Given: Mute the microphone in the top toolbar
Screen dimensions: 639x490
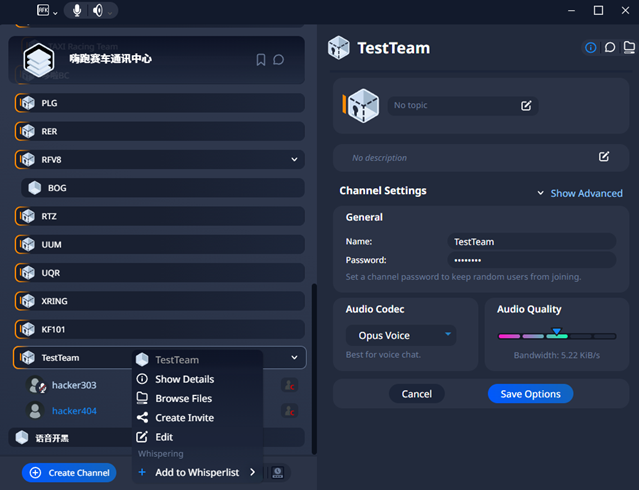Looking at the screenshot, I should (78, 11).
